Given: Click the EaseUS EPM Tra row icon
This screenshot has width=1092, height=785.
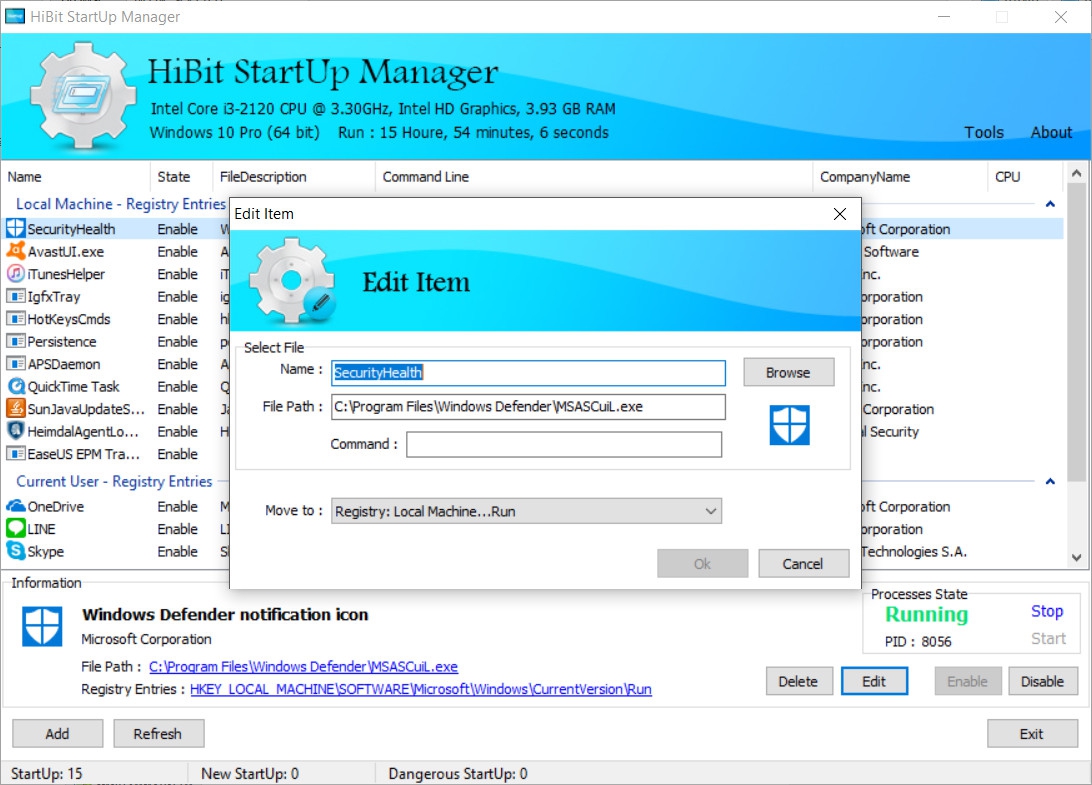Looking at the screenshot, I should [15, 453].
